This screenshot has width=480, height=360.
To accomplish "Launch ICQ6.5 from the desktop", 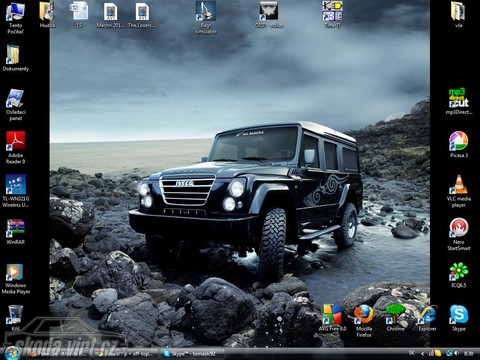I will [x=459, y=275].
